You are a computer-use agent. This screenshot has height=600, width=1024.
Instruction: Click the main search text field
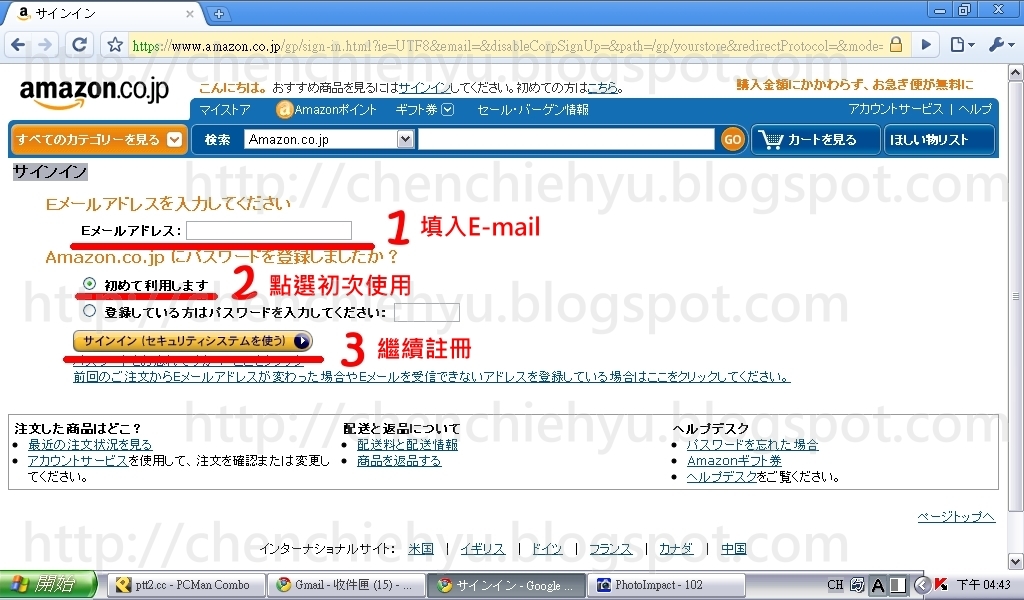pos(566,139)
